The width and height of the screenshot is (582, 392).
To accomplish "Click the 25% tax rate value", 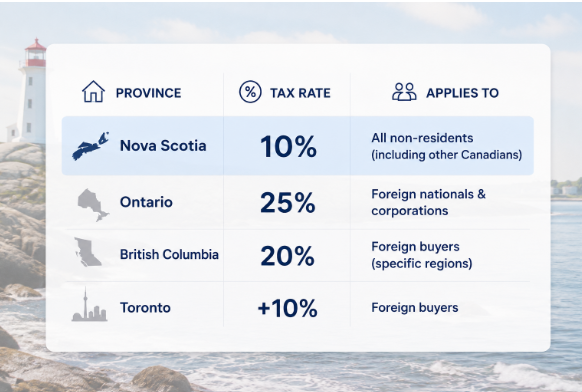I will (x=288, y=203).
